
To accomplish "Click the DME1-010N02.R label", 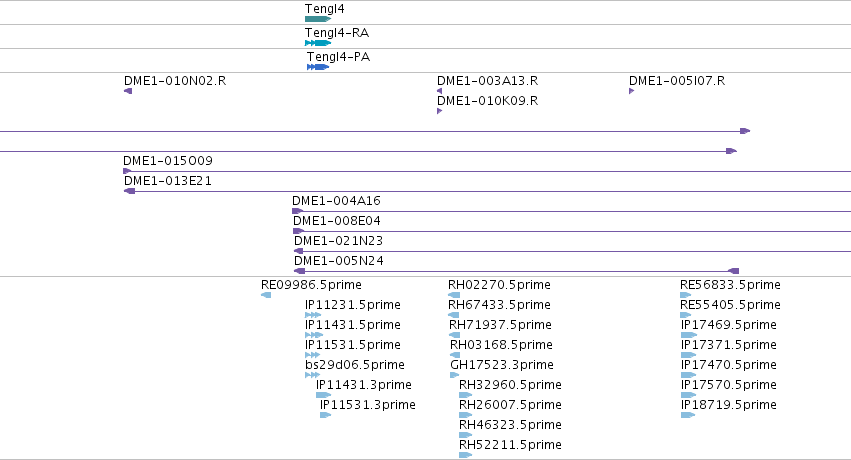I will point(175,81).
